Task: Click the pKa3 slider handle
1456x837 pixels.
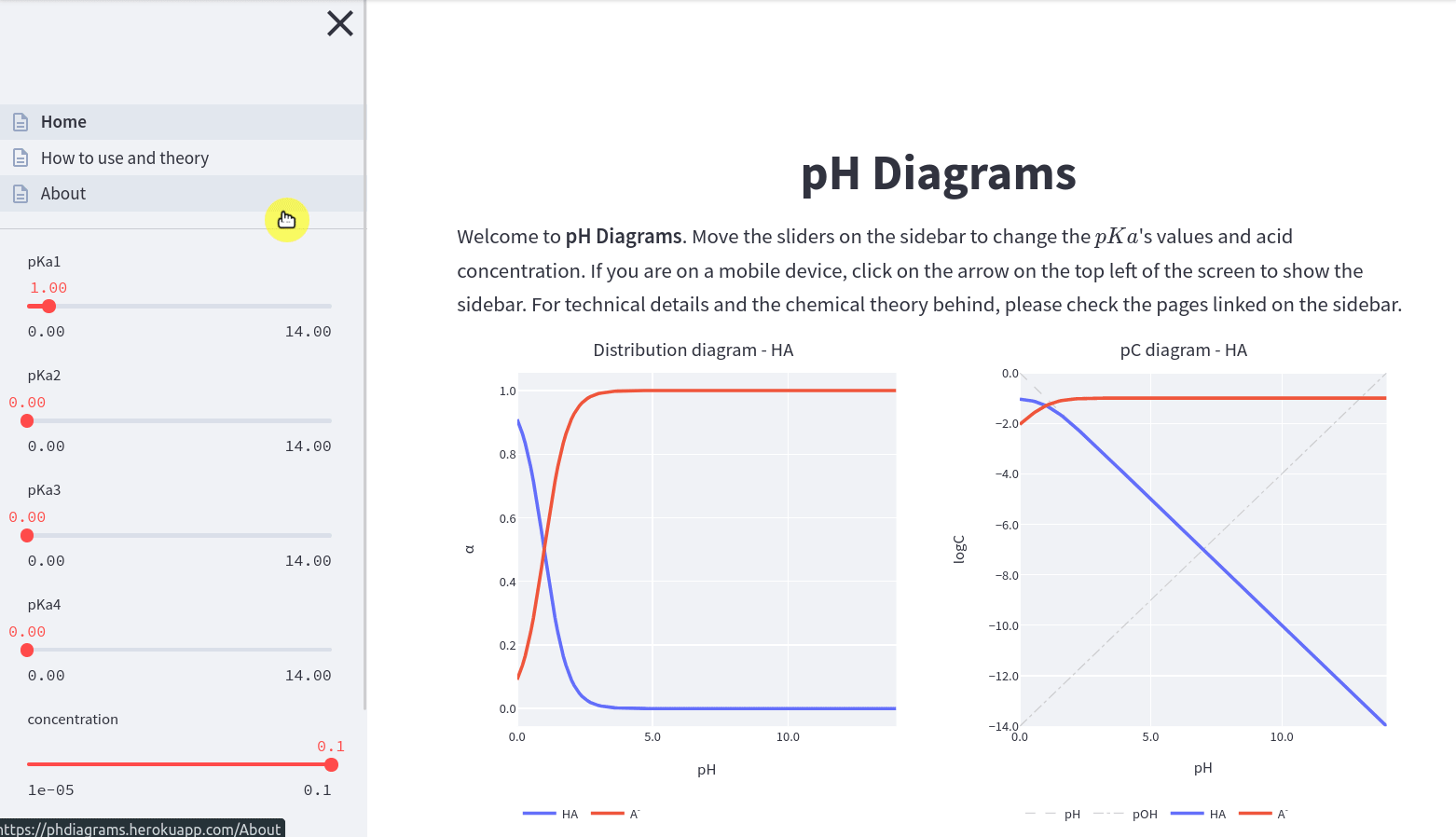Action: pos(27,536)
